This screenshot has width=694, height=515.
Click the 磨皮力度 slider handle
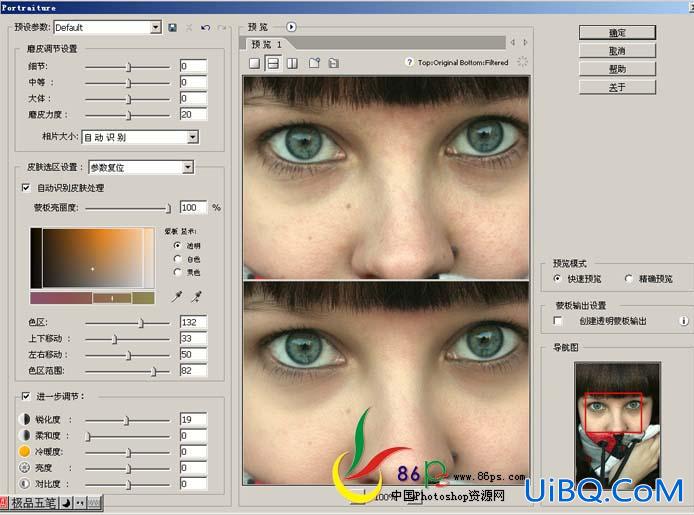tap(129, 115)
